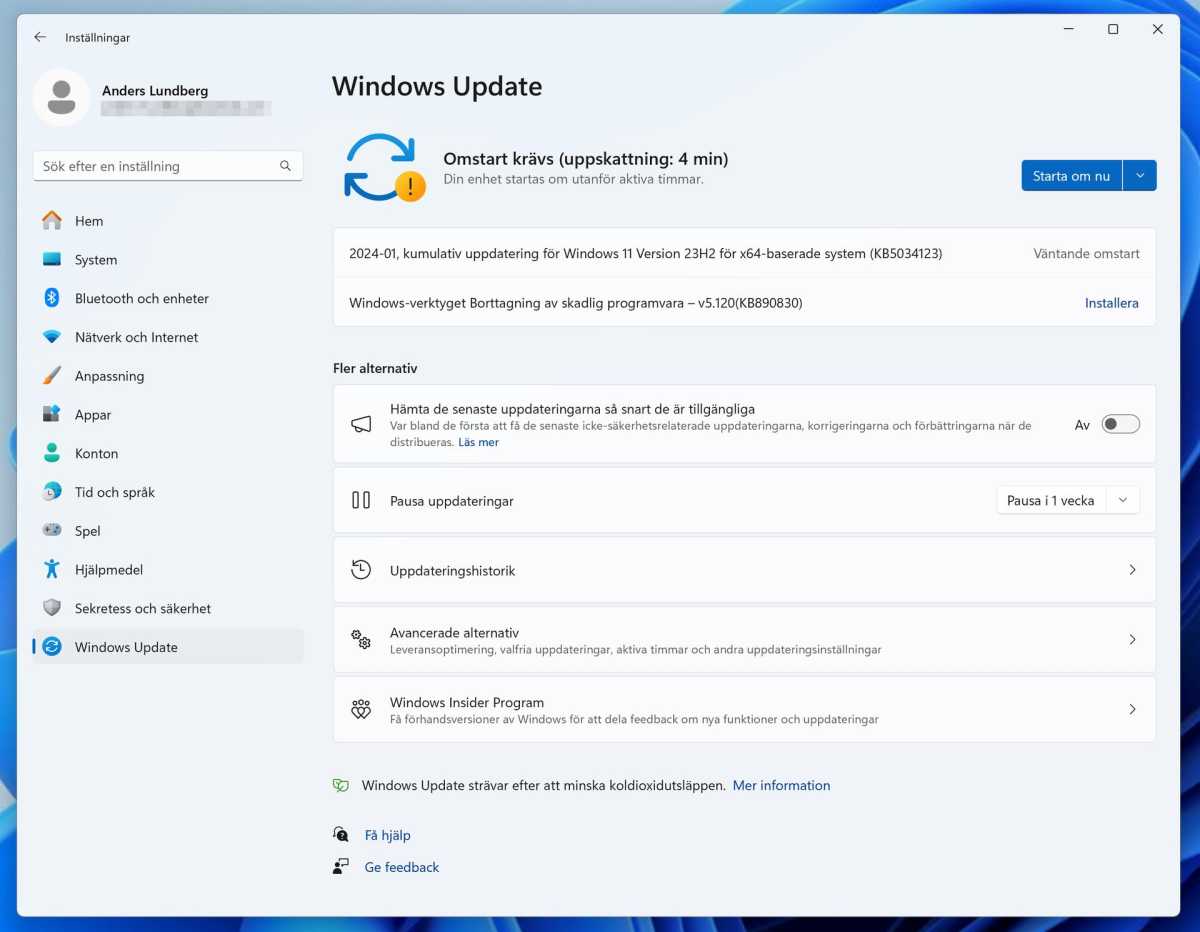Click the green leaf carbon emissions icon
The width and height of the screenshot is (1200, 932).
341,786
